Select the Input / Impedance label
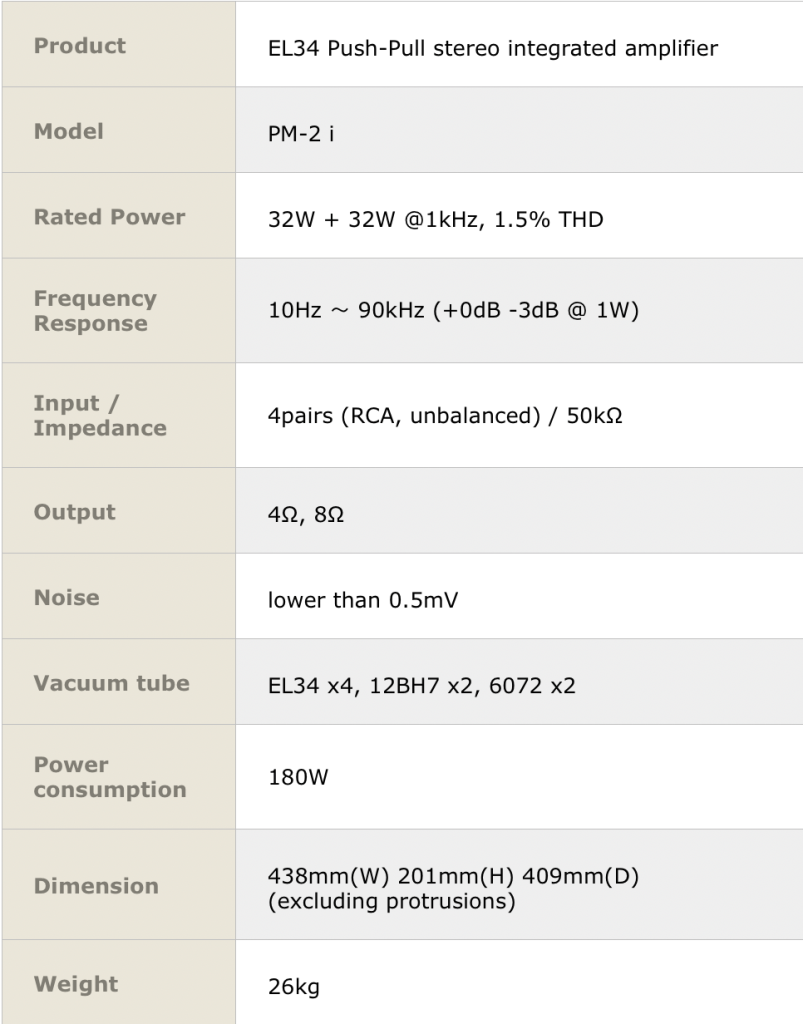 click(100, 415)
